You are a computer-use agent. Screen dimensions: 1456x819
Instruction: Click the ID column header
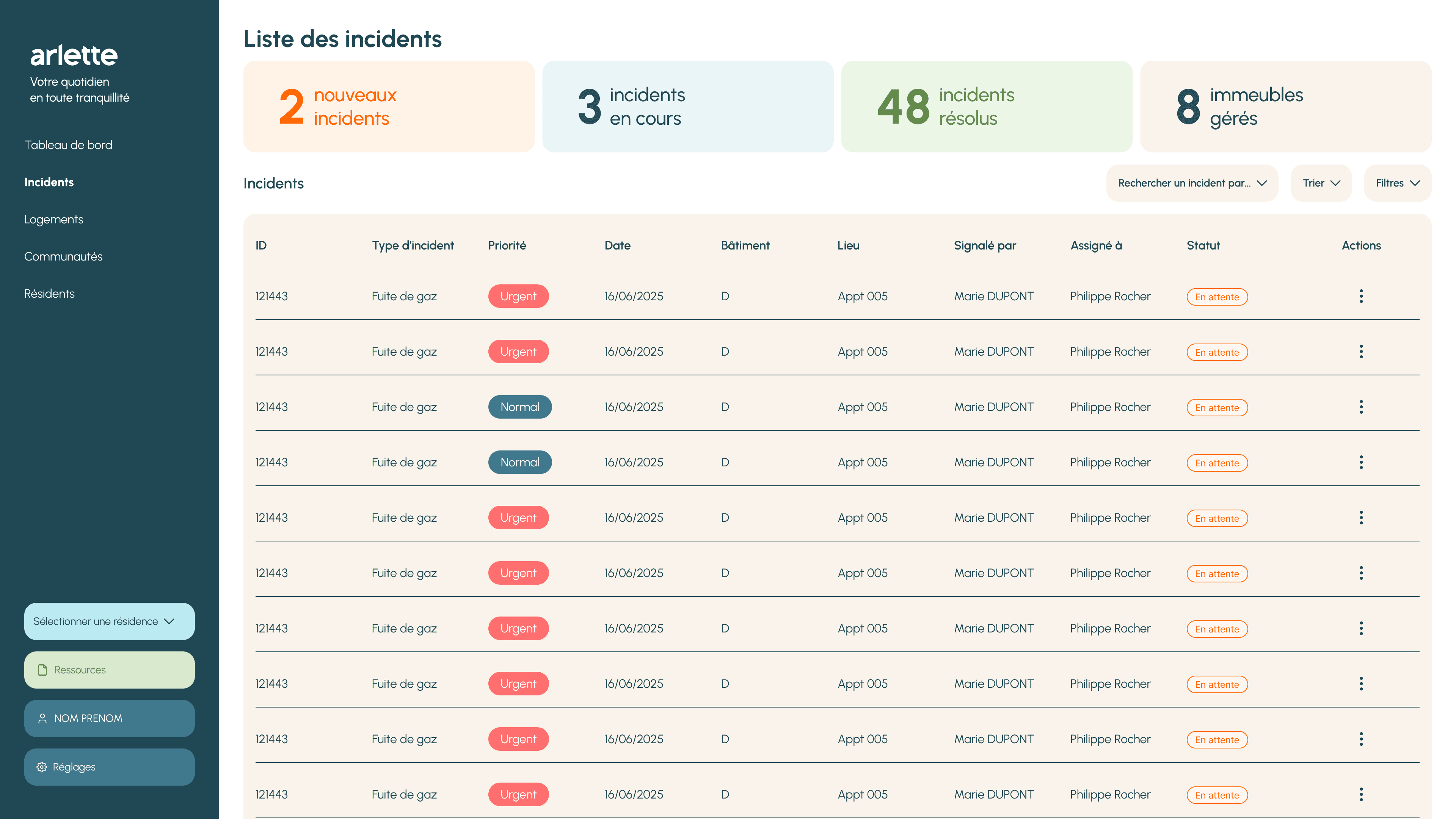[x=261, y=245]
